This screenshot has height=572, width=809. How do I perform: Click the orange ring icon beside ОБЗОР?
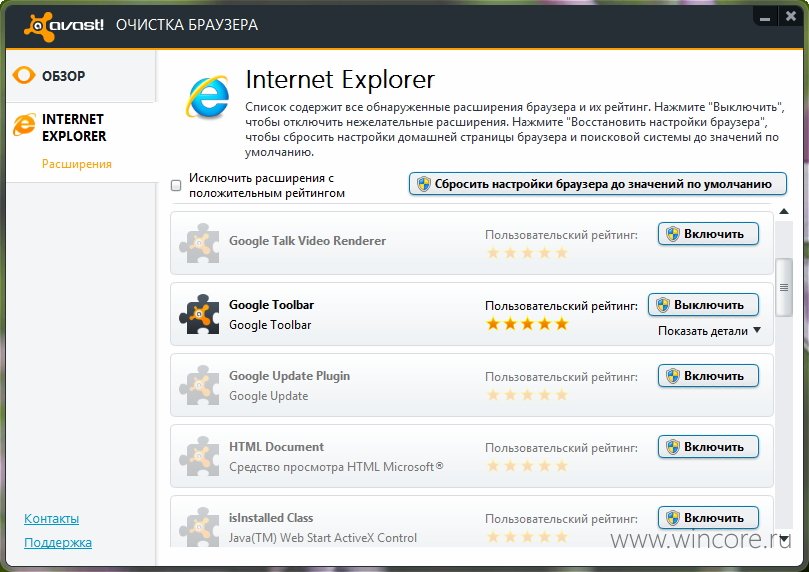pos(24,75)
